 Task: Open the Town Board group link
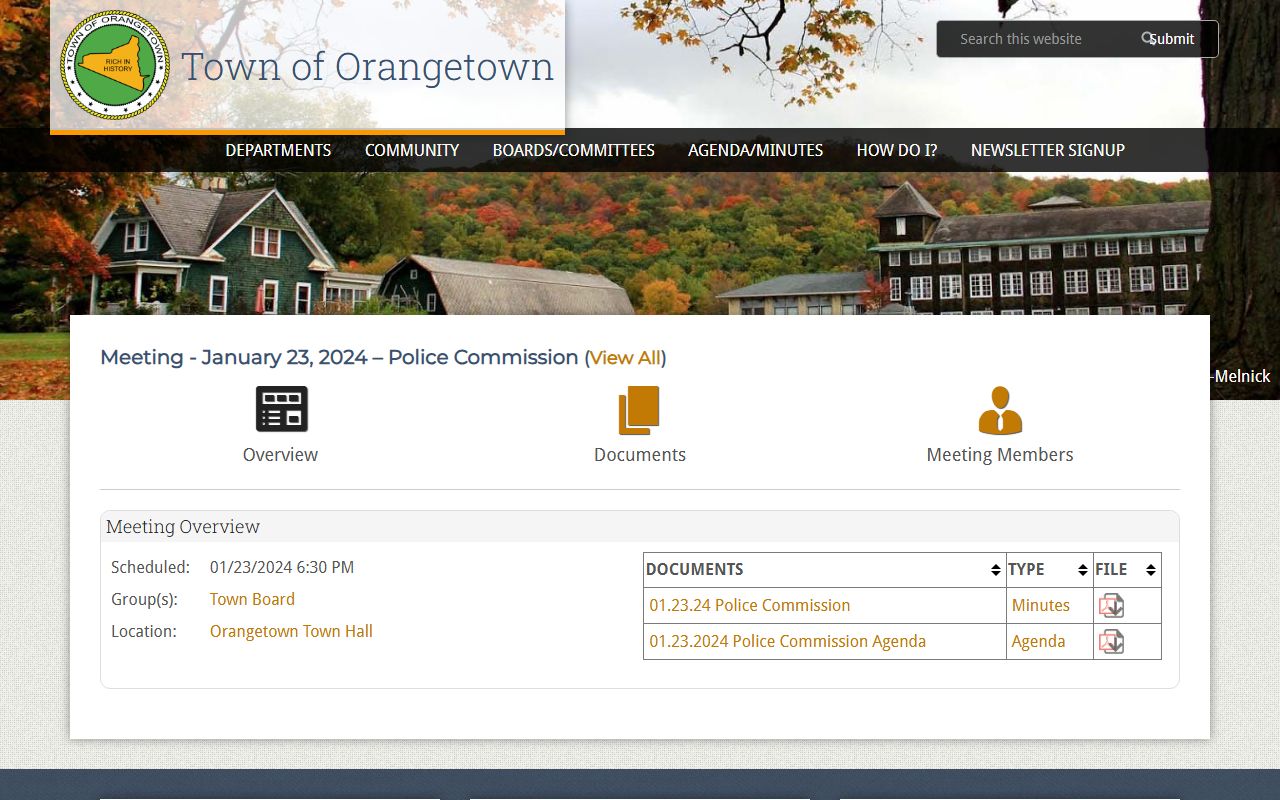pyautogui.click(x=252, y=599)
